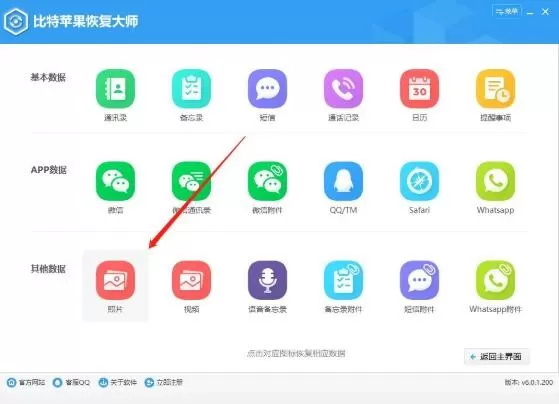This screenshot has height=404, width=559.
Task: Click the 立即注册 register link
Action: tap(164, 382)
